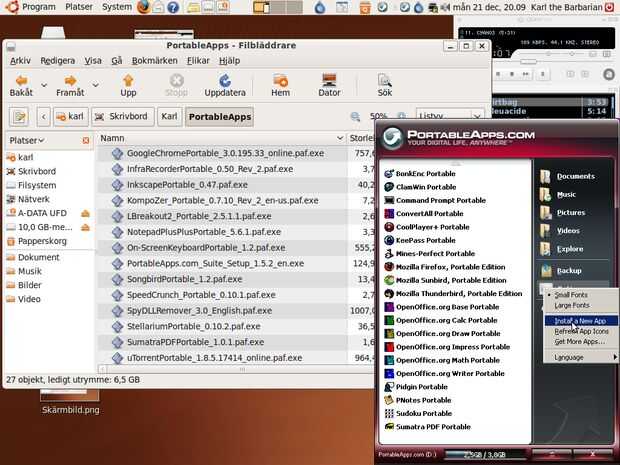Click the Bakåt (Back) arrow icon
The width and height of the screenshot is (620, 465).
pos(21,81)
